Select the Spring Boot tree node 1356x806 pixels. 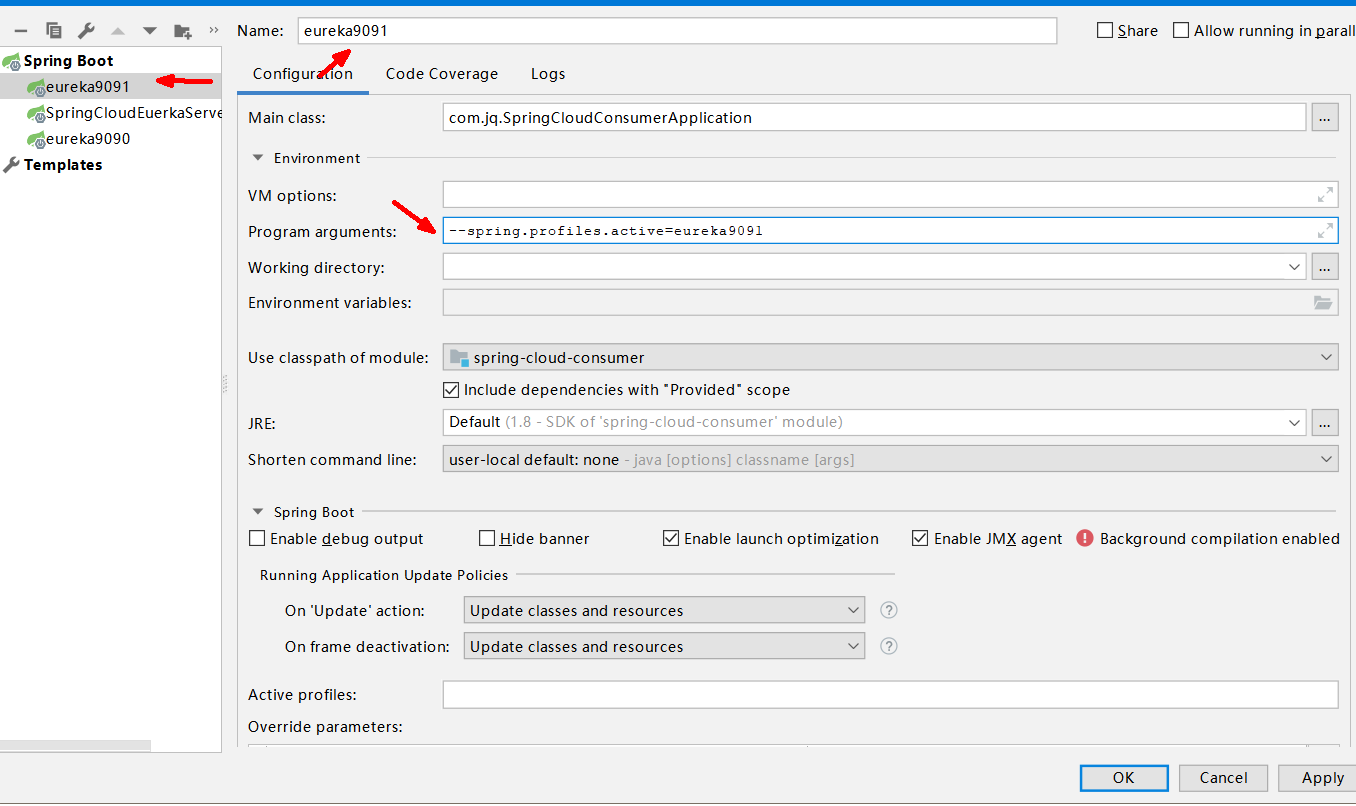(x=68, y=61)
